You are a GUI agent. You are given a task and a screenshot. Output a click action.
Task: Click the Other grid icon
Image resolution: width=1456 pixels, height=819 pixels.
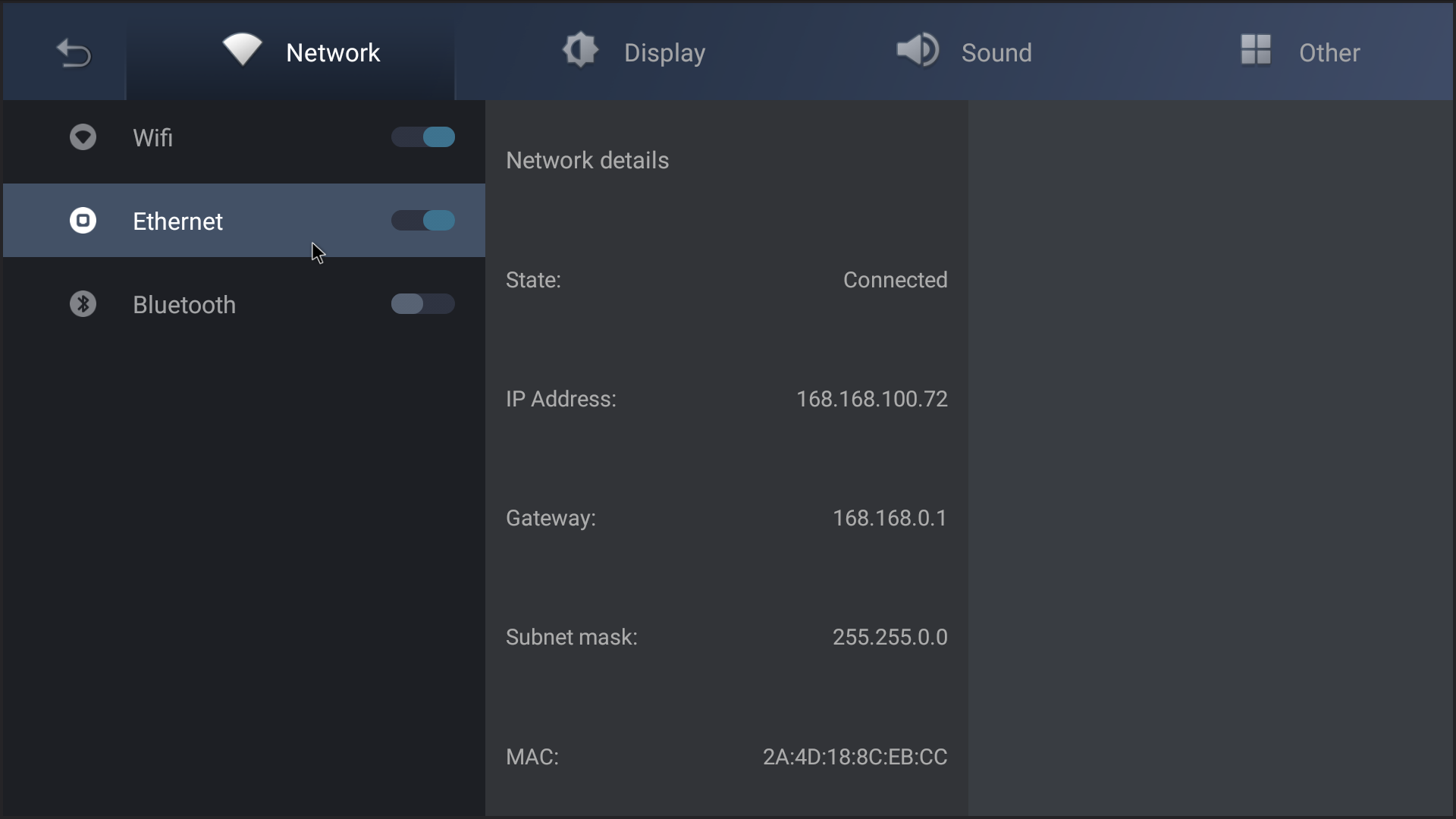click(1255, 50)
